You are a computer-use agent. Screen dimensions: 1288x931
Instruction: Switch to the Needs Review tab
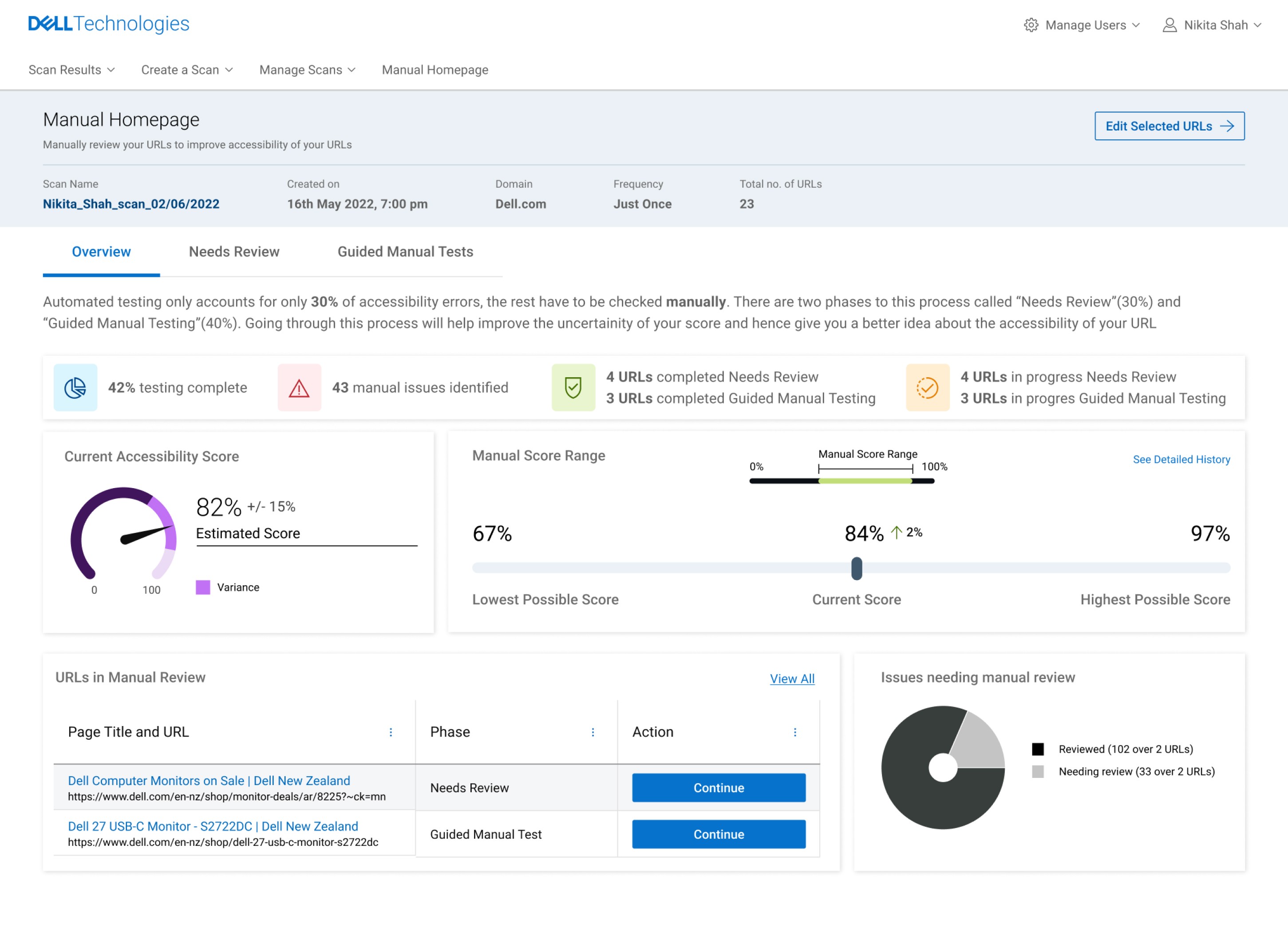click(x=234, y=252)
